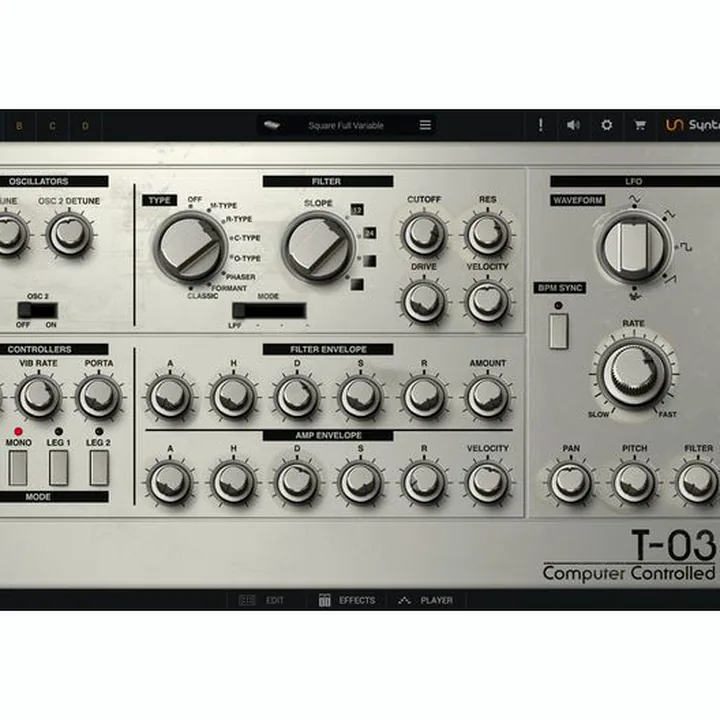720x720 pixels.
Task: Click the exclamation alert icon
Action: point(540,125)
